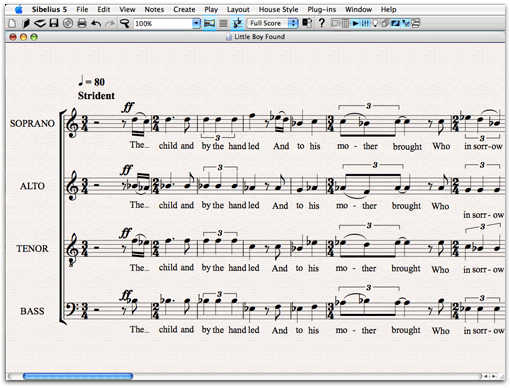Toggle the Keypad window icon

(345, 24)
